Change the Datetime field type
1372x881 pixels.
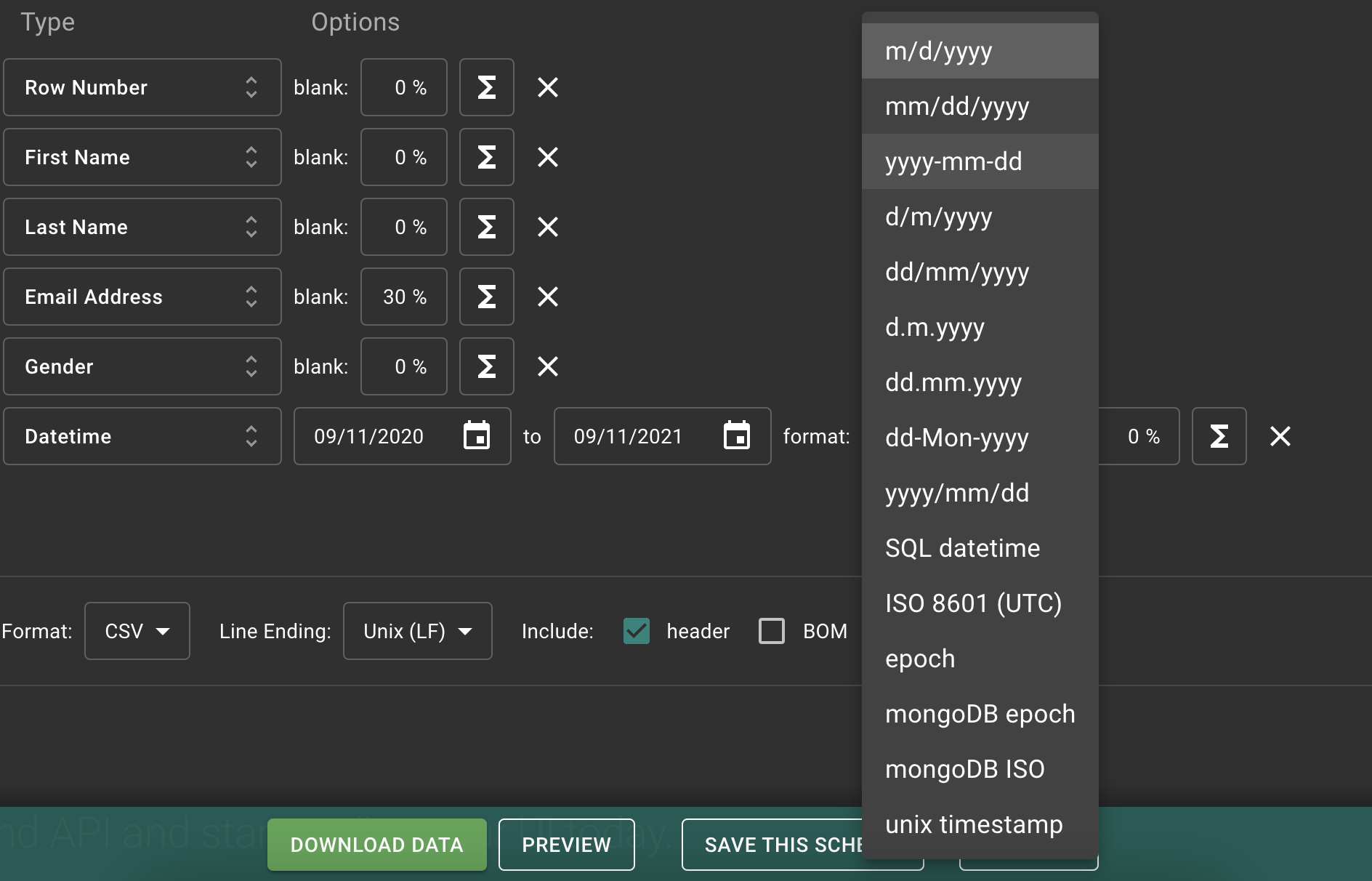pos(142,436)
